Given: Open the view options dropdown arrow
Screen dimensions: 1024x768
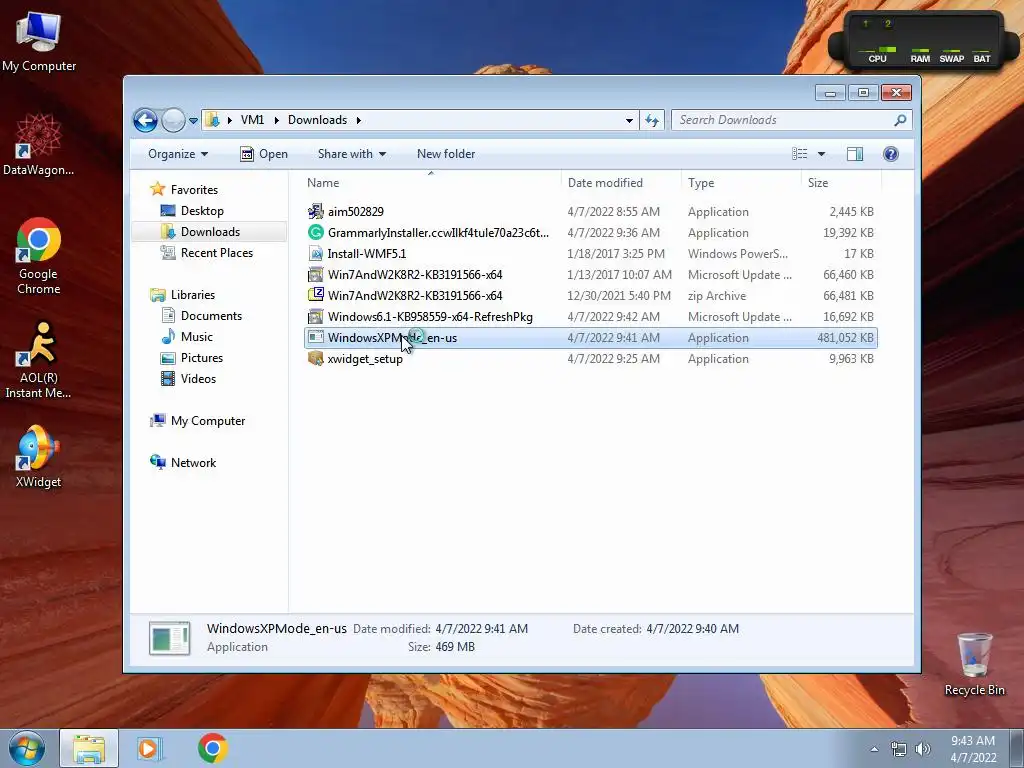Looking at the screenshot, I should click(822, 154).
